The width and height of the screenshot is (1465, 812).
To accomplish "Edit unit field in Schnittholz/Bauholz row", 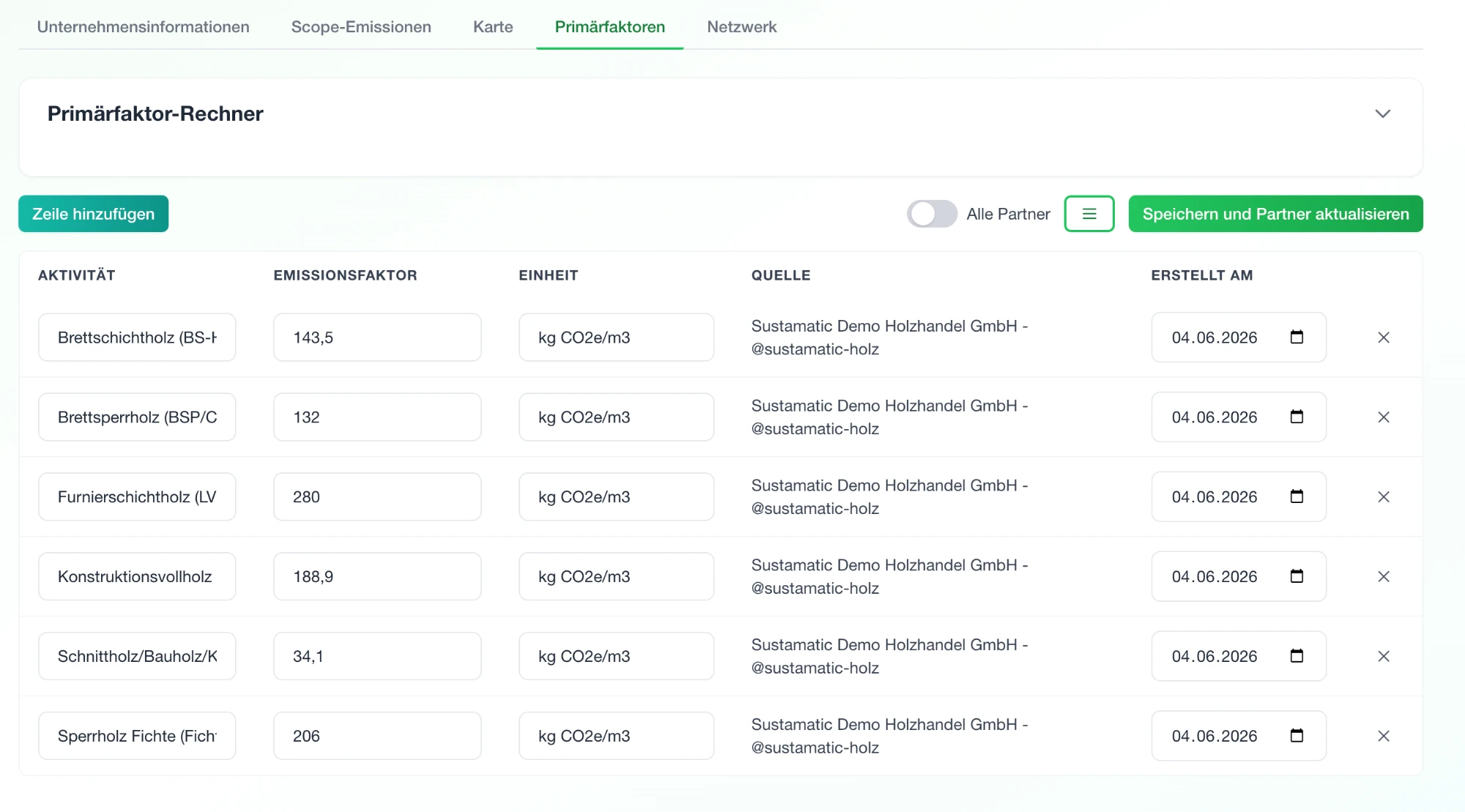I will click(617, 657).
